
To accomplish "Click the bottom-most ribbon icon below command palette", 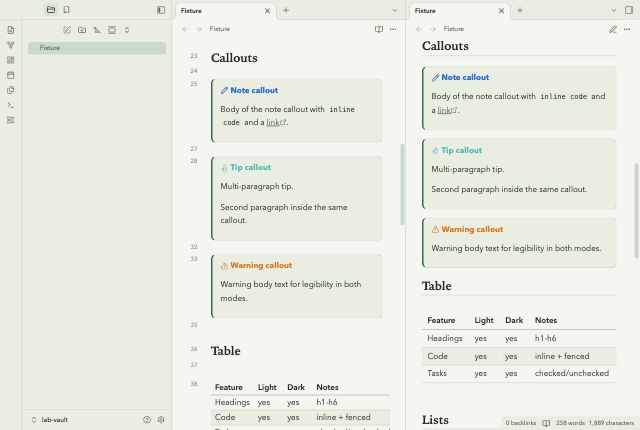I will pos(11,120).
